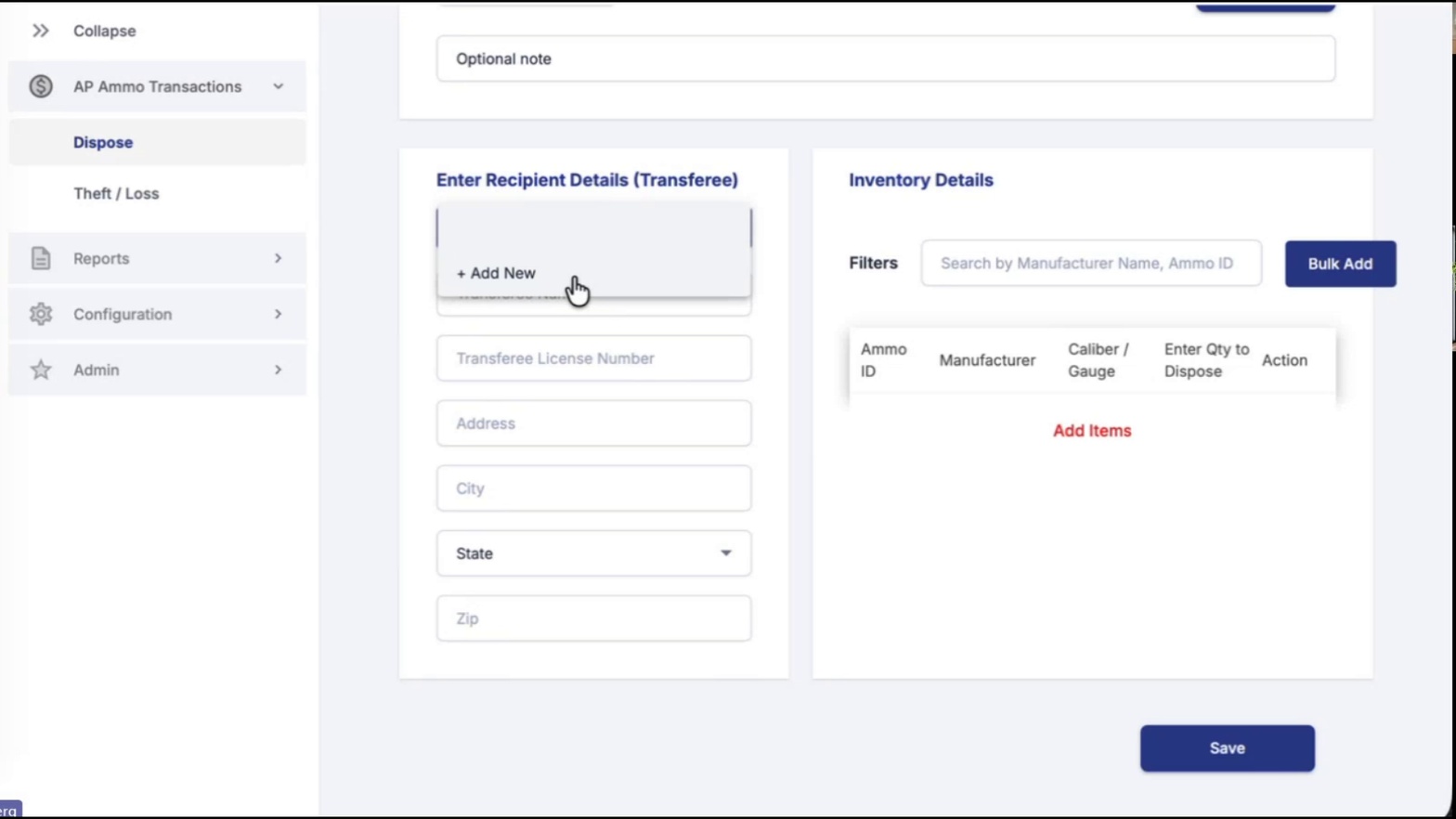Click the Reports document icon
1456x819 pixels.
40,258
